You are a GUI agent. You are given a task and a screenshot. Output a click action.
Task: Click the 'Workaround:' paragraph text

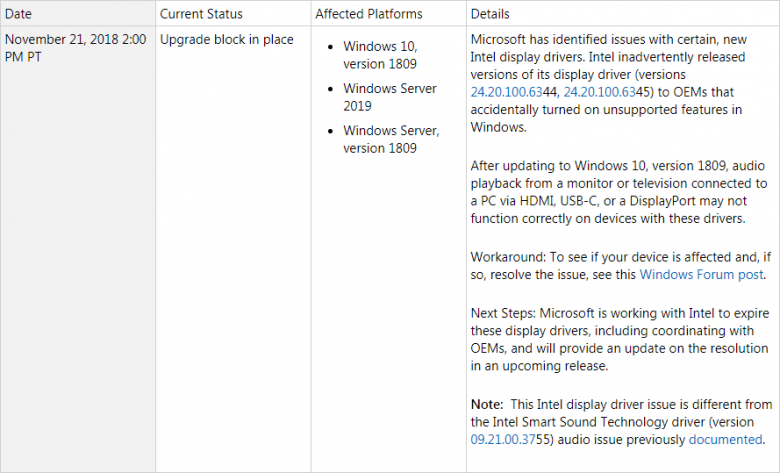tap(621, 266)
